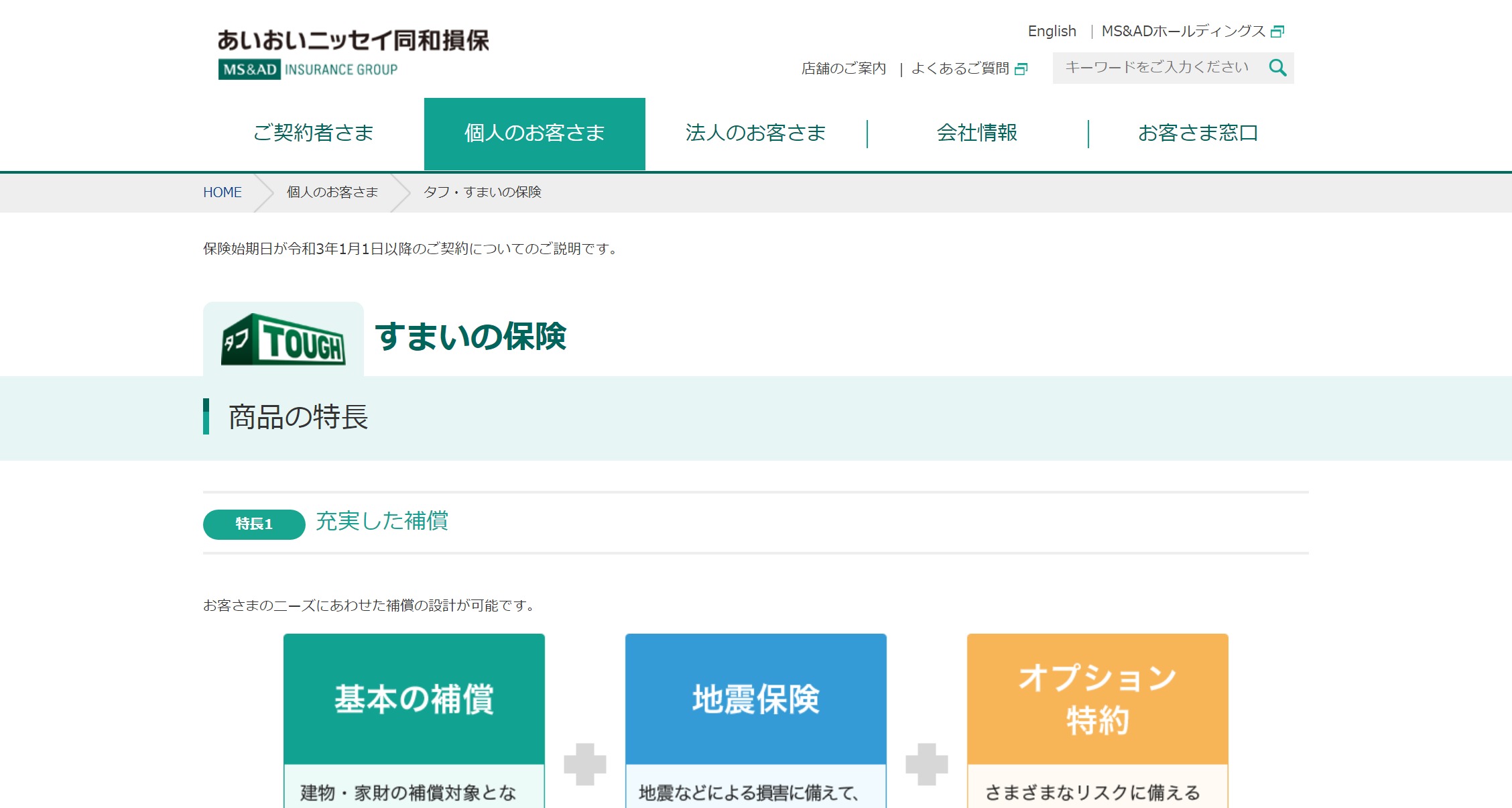Click the すまいの保険 title text
This screenshot has width=1512, height=808.
[470, 337]
